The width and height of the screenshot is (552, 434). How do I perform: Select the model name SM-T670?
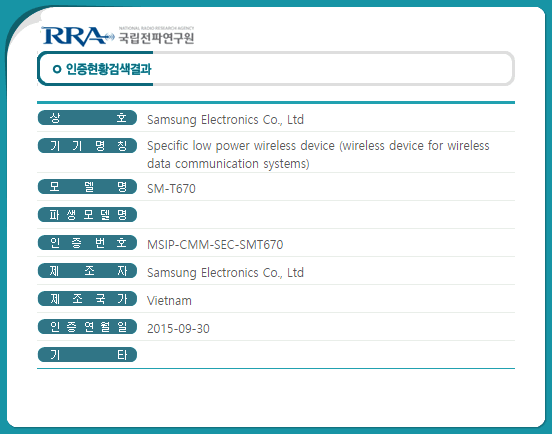(171, 189)
